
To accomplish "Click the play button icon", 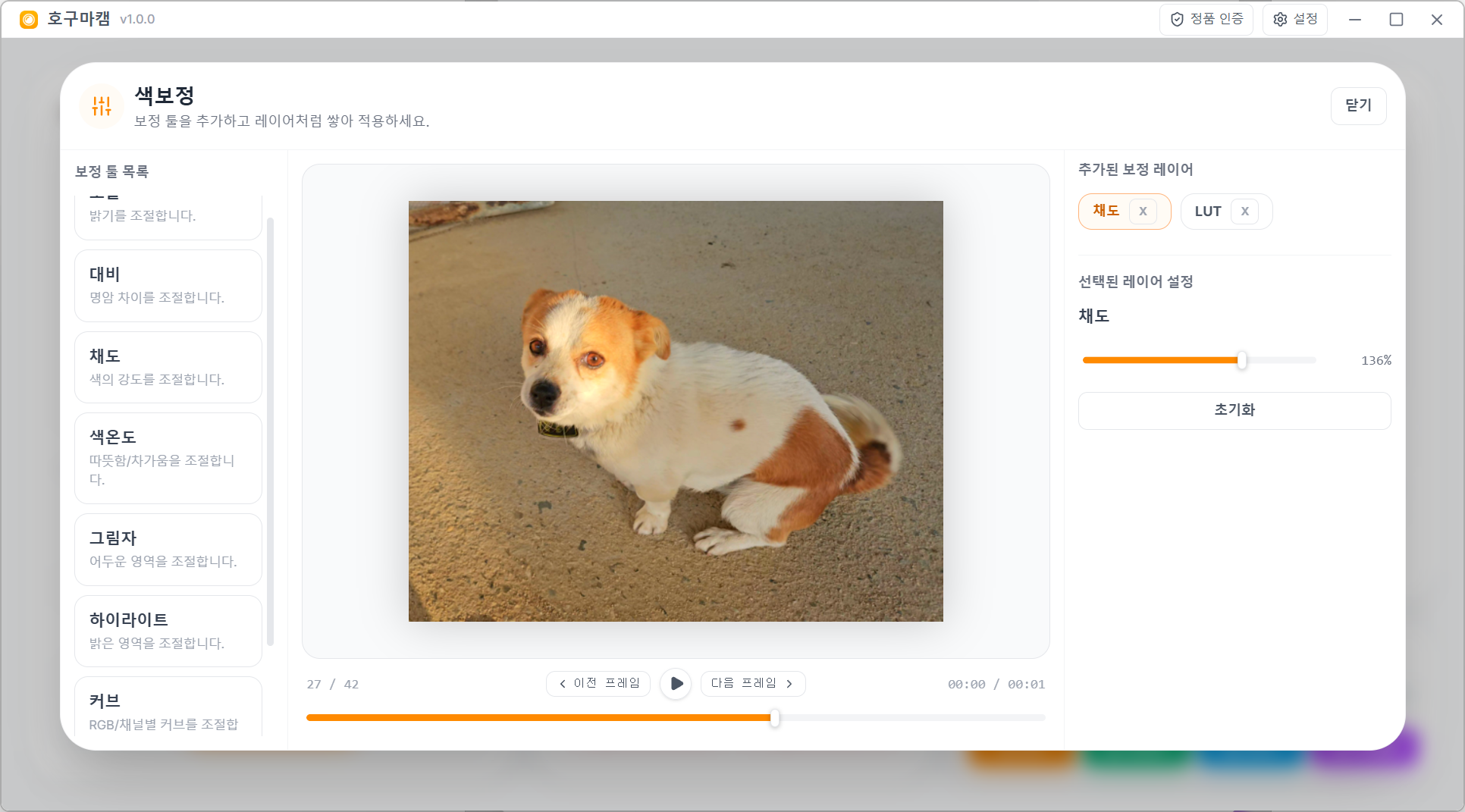I will (x=676, y=684).
